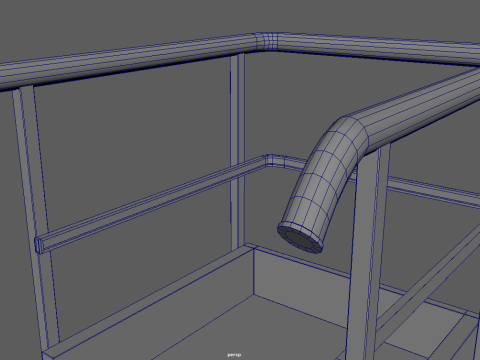Select the toe board panel at the floor corner

(302, 286)
